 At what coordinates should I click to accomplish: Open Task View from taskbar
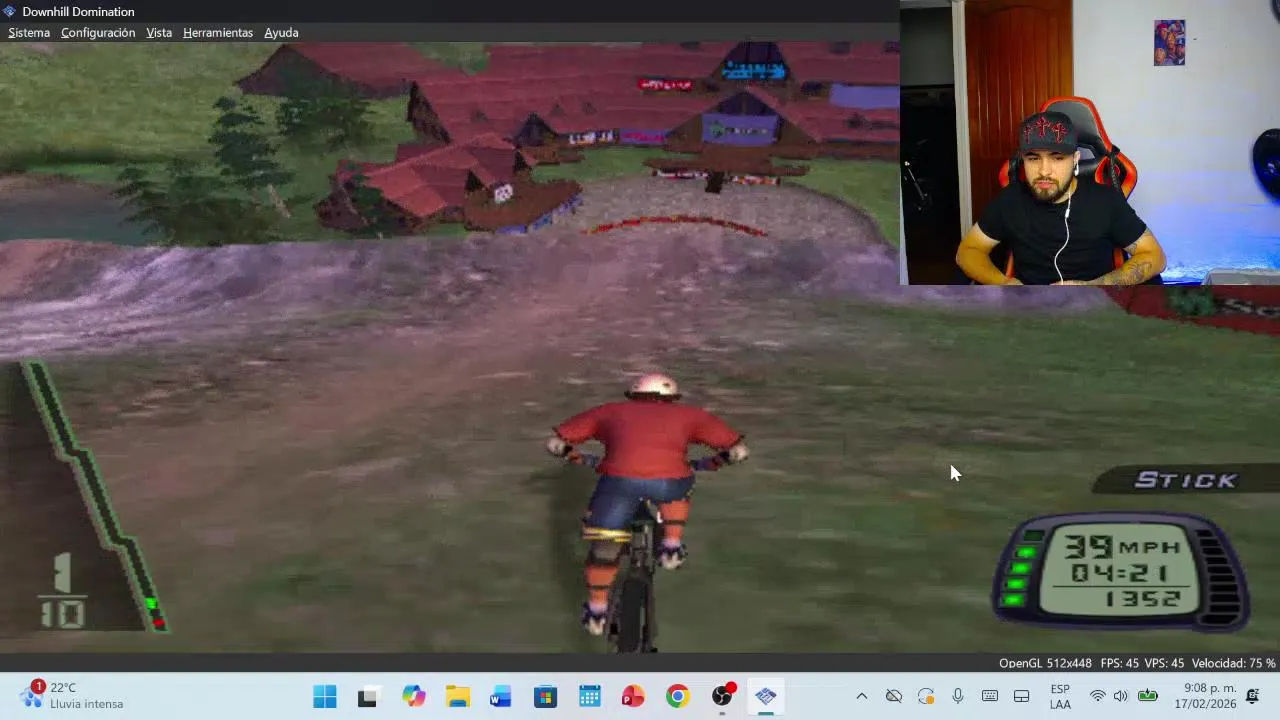pos(367,696)
